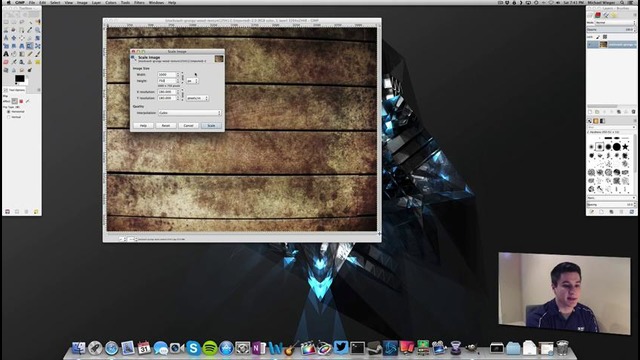Select the Free Select lasso tool

point(22,22)
